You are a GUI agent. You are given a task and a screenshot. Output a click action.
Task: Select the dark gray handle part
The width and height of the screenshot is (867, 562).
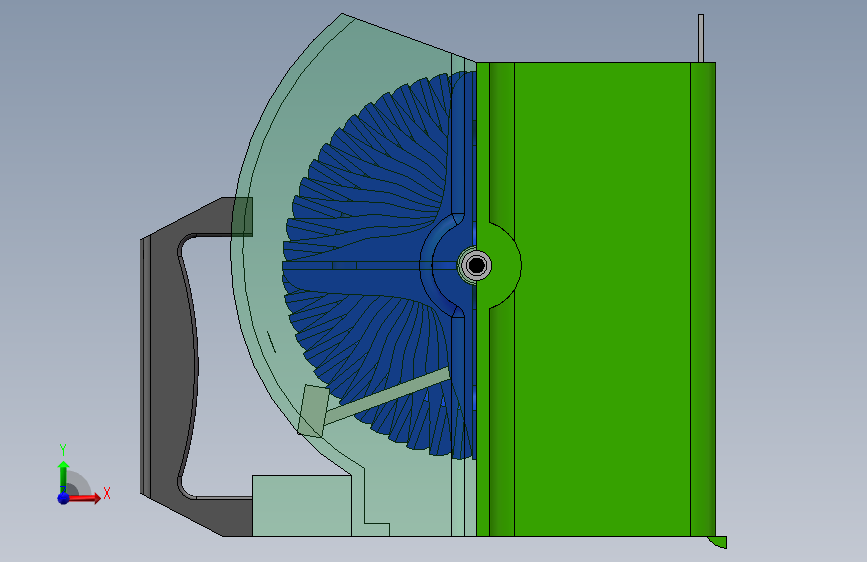pyautogui.click(x=171, y=365)
